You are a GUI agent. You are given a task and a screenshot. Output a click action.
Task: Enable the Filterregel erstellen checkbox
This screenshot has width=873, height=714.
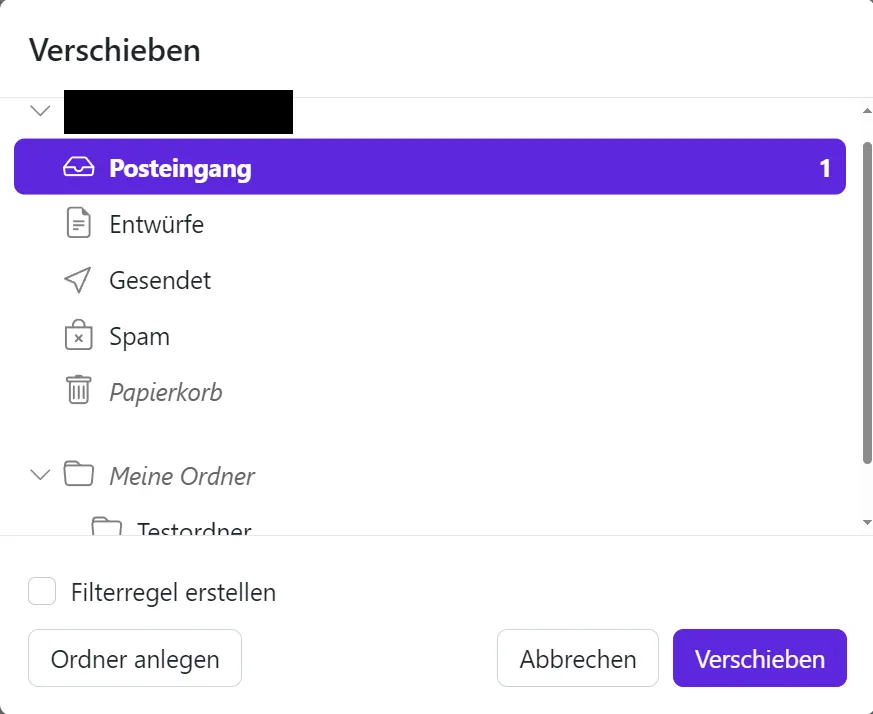[42, 591]
